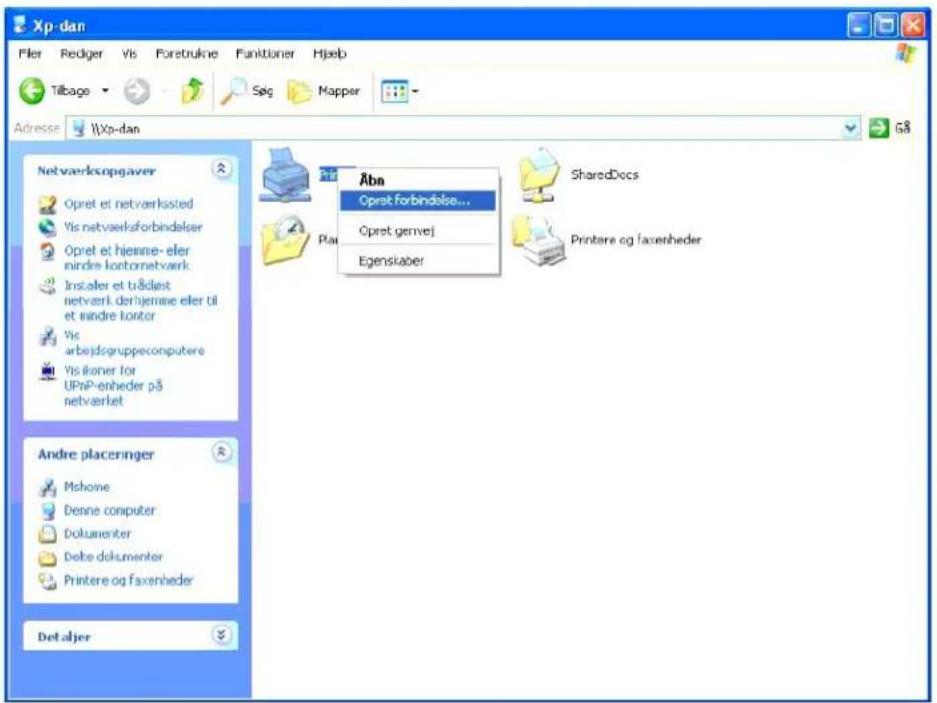
Task: Go up one folder level icon
Action: 192,91
